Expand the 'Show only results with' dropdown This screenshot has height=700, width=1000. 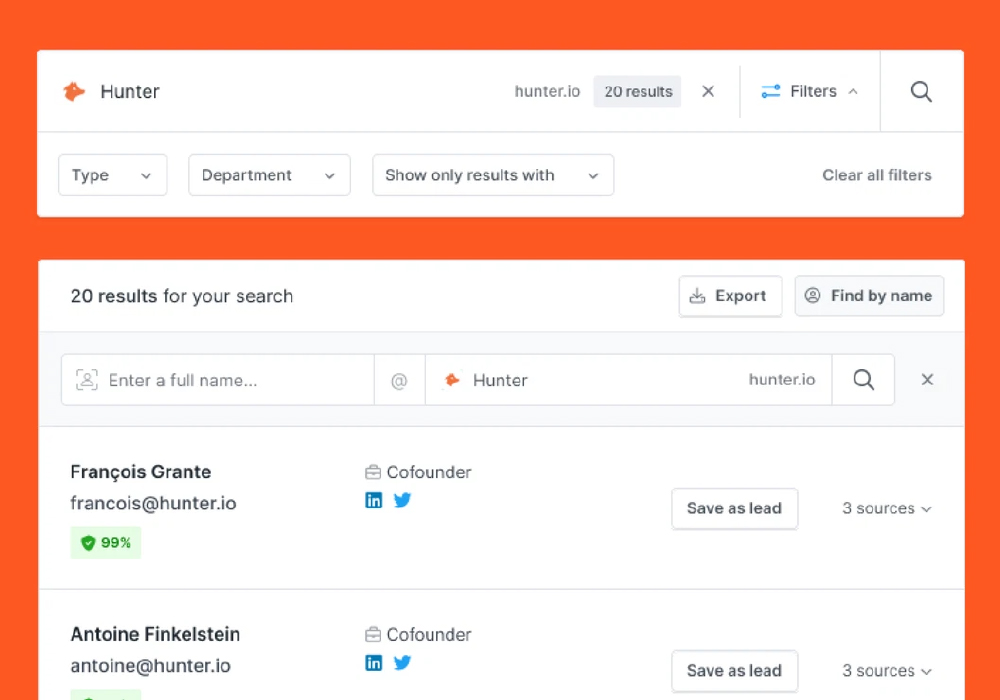(493, 175)
